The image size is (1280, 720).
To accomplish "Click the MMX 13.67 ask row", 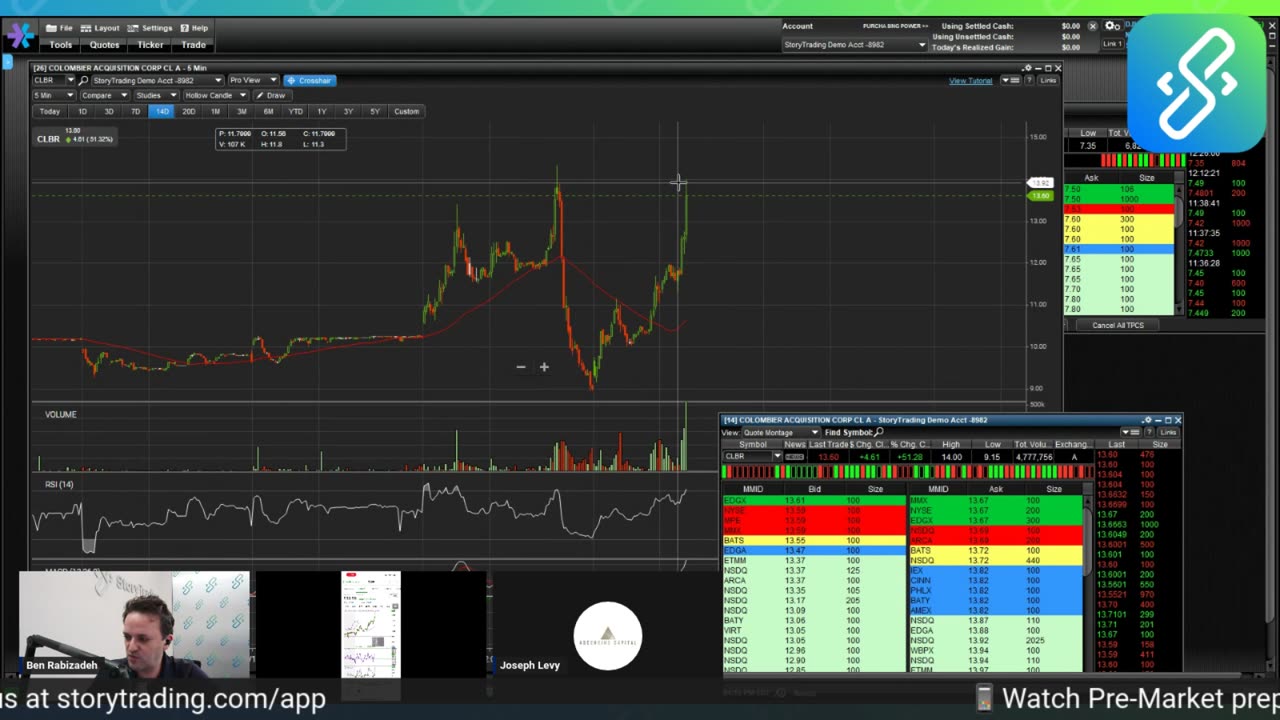I will [995, 500].
